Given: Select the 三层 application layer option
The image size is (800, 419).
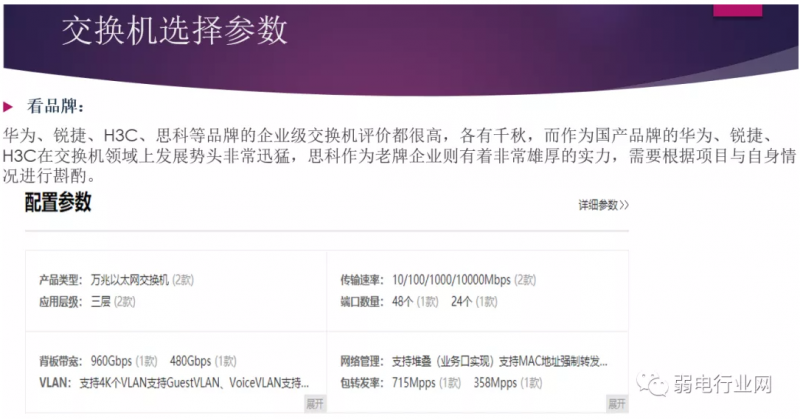Looking at the screenshot, I should [x=99, y=299].
